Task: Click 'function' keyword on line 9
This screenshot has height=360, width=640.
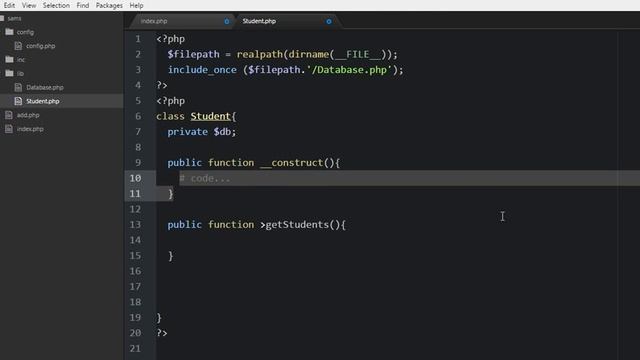Action: pyautogui.click(x=231, y=163)
